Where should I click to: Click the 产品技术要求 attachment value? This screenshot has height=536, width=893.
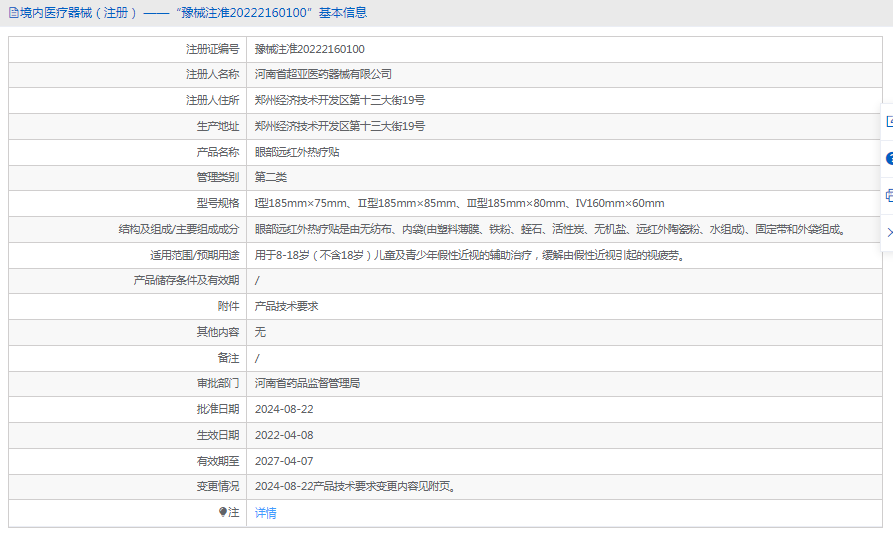(286, 306)
